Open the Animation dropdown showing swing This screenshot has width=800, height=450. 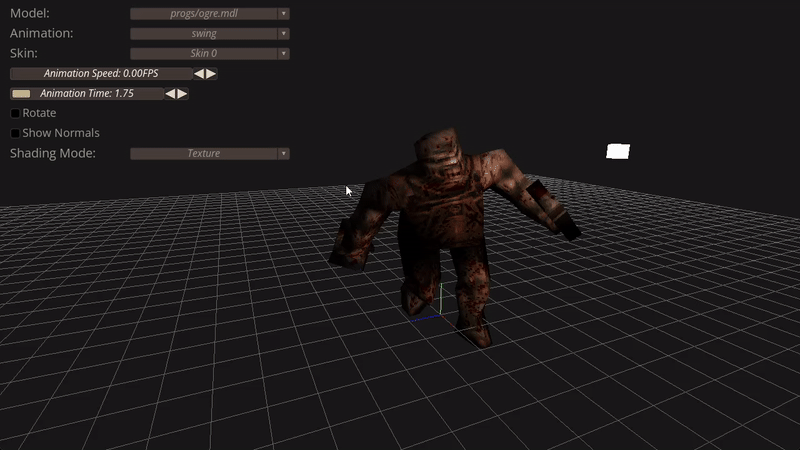pyautogui.click(x=210, y=34)
